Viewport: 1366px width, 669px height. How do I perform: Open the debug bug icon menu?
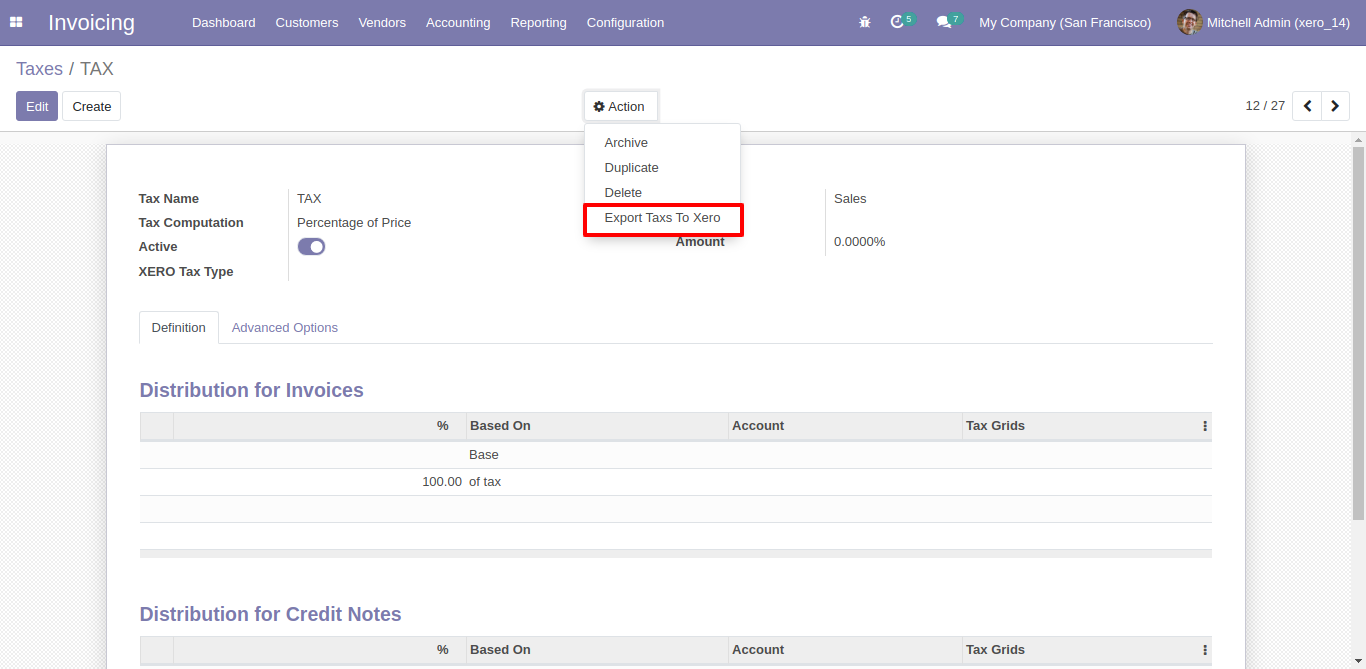click(x=865, y=22)
